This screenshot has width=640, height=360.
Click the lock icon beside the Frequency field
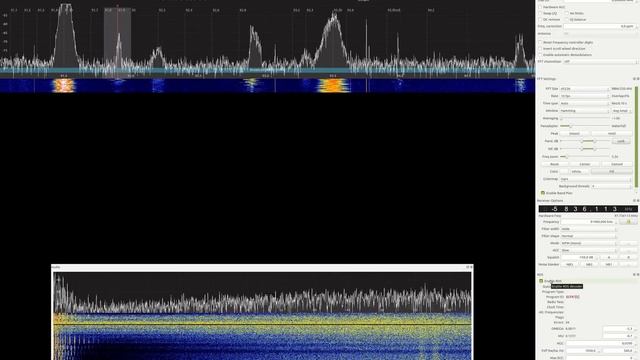pos(628,222)
